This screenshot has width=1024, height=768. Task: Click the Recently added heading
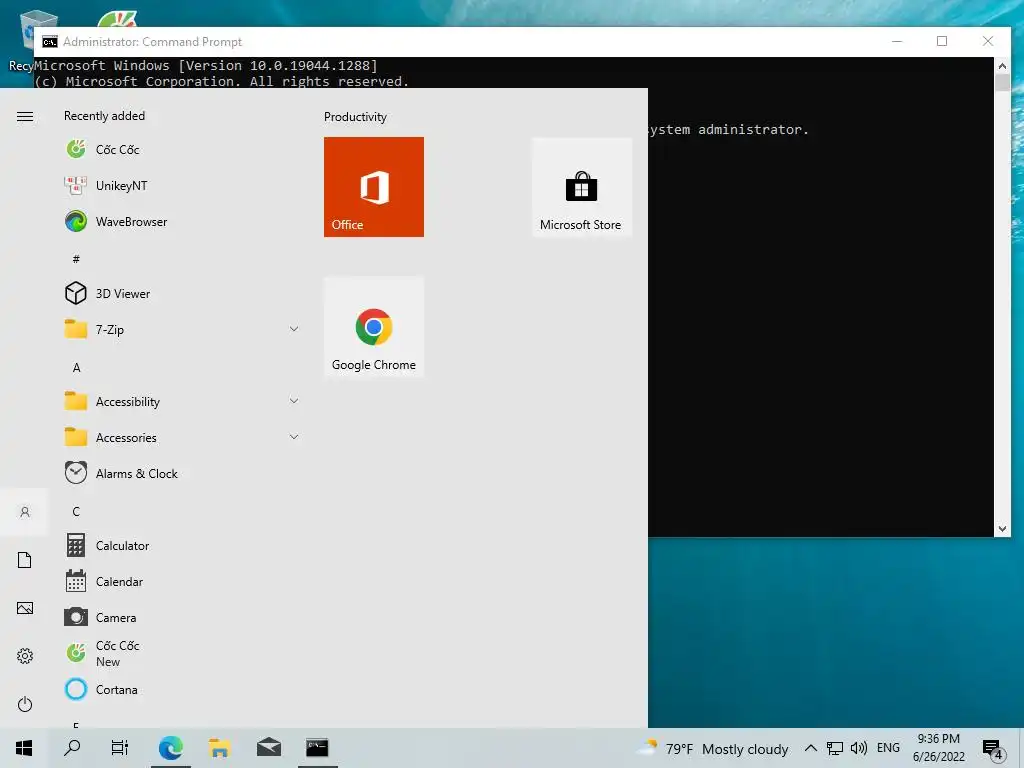(104, 116)
